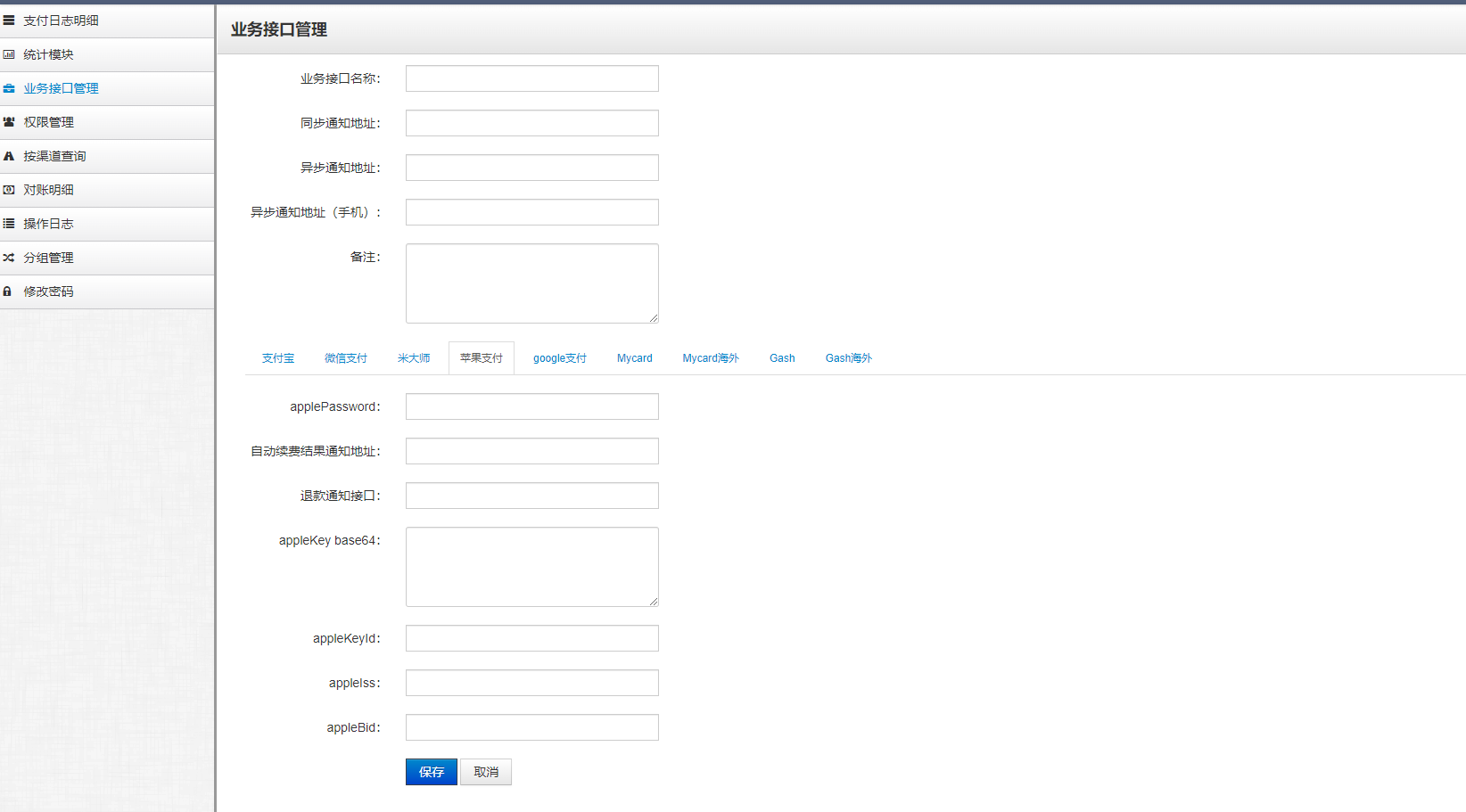Go to 权限管理 page

pos(107,122)
